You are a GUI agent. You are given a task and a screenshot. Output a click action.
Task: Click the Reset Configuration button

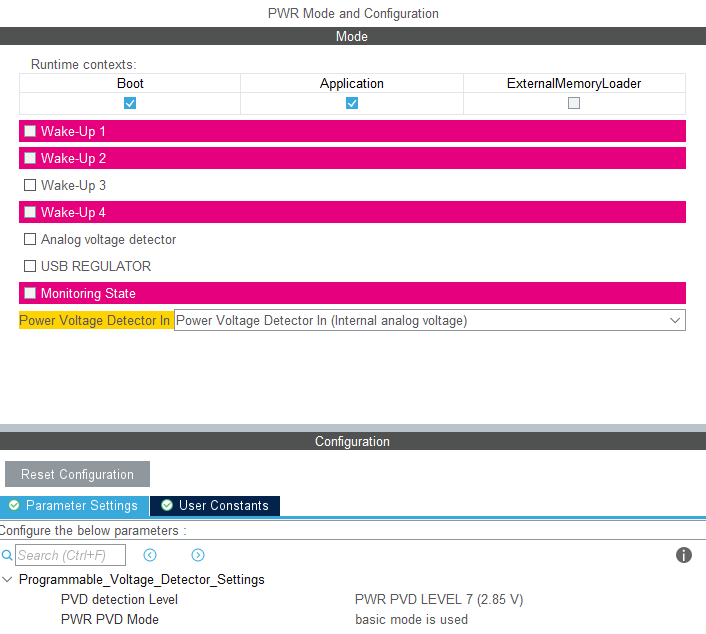point(77,474)
